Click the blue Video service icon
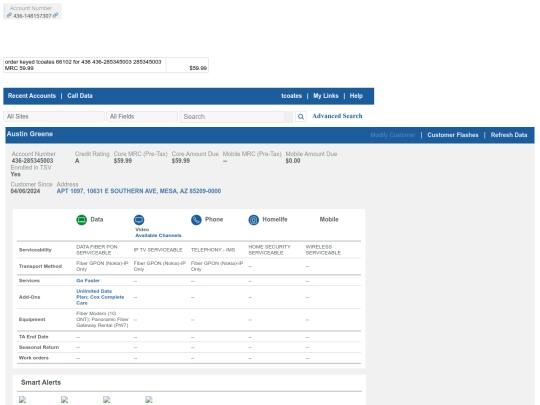Viewport: 540px width, 405px height. [139, 220]
